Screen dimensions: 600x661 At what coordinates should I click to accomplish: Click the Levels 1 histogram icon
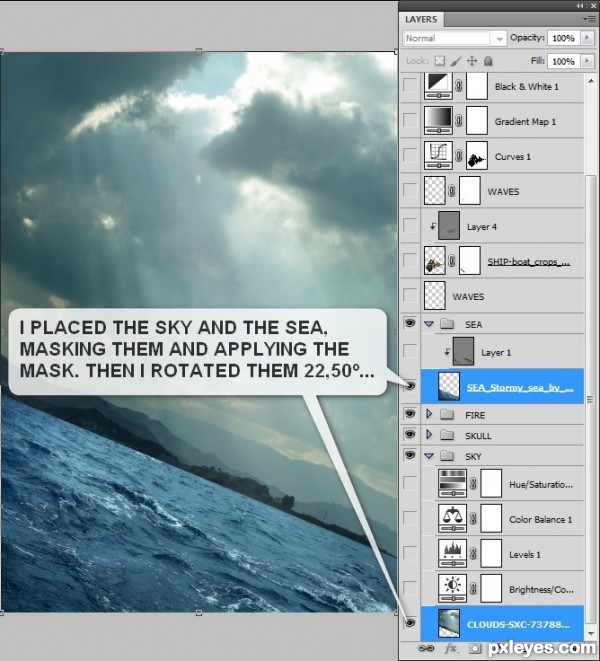[x=452, y=554]
